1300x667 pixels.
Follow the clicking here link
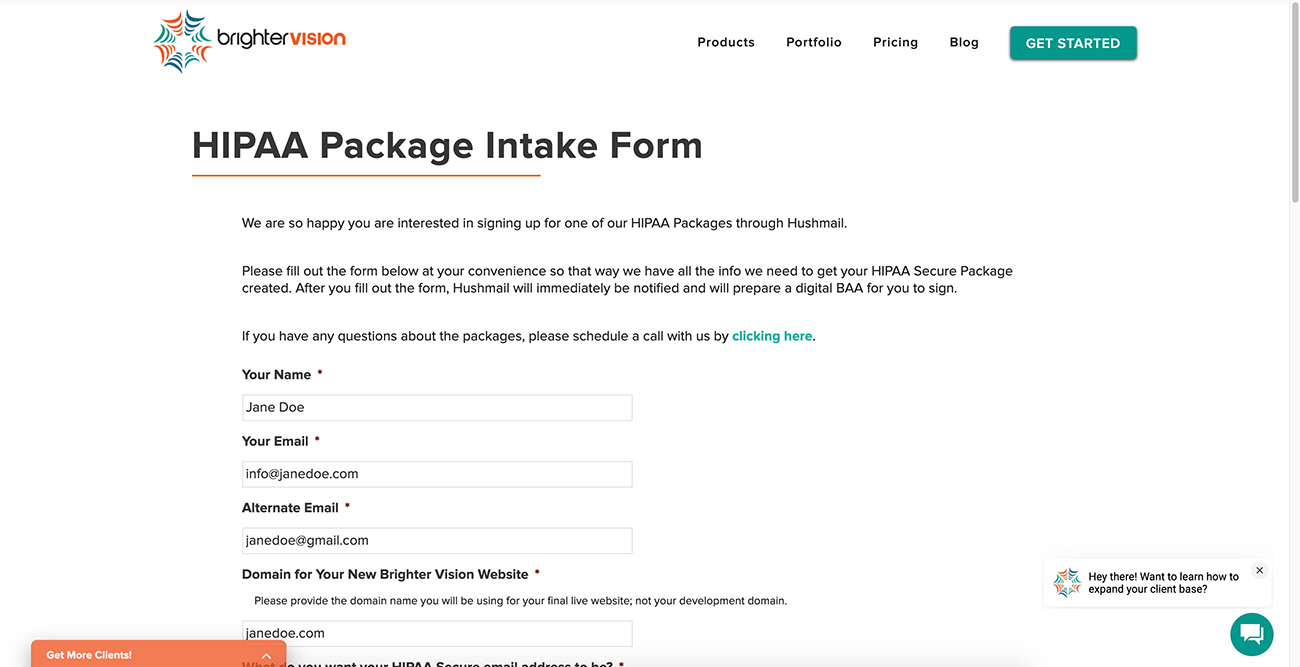772,335
